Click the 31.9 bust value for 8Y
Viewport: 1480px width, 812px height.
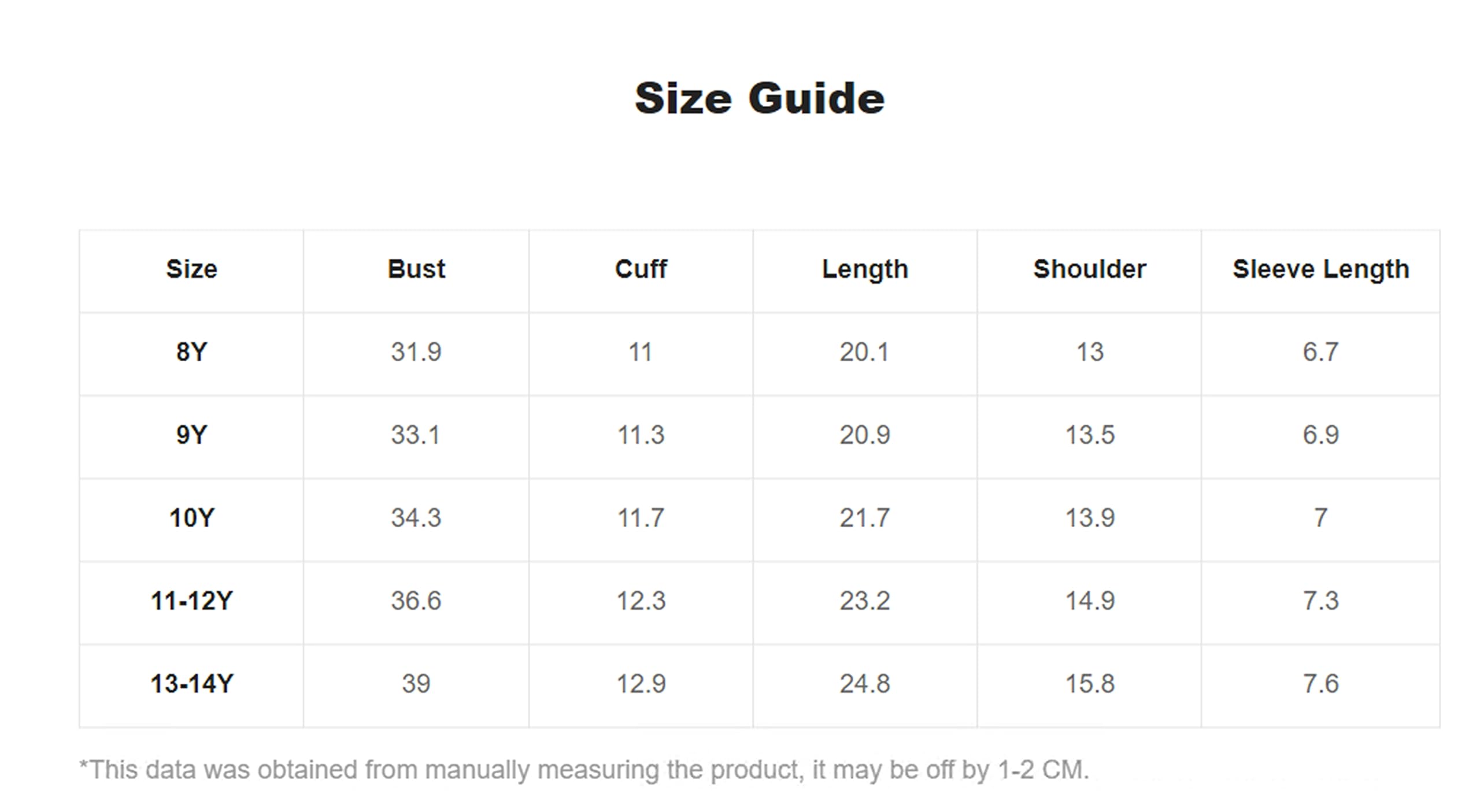pyautogui.click(x=416, y=352)
